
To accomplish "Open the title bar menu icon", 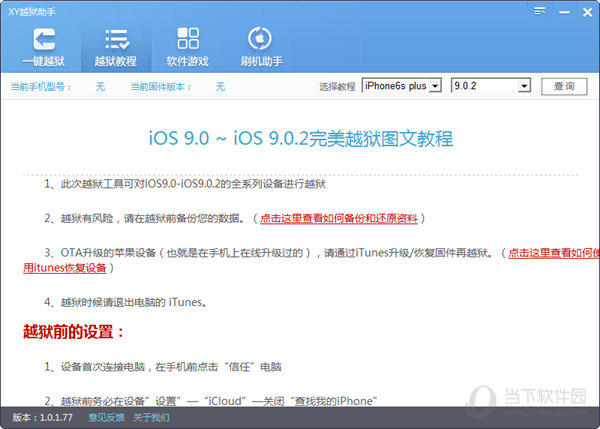I will point(540,11).
